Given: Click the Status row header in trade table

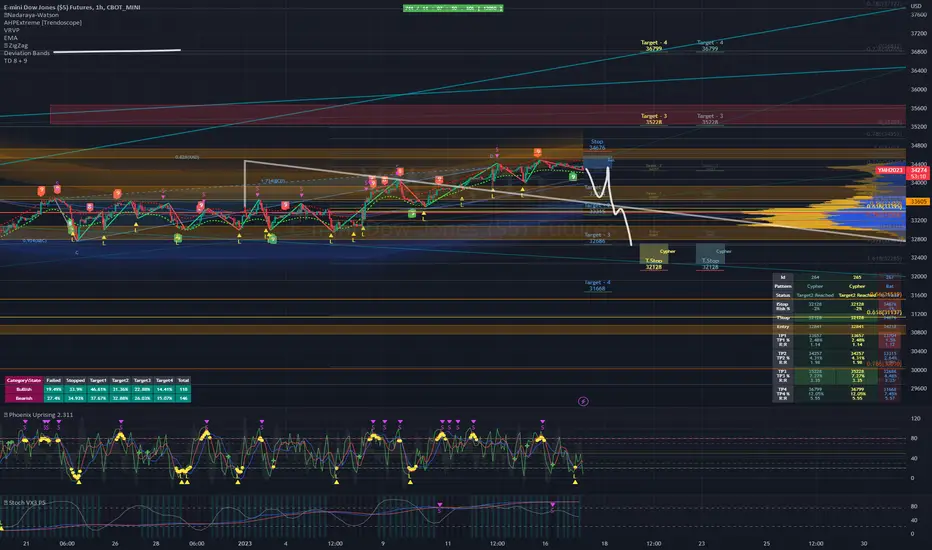Looking at the screenshot, I should (x=783, y=295).
